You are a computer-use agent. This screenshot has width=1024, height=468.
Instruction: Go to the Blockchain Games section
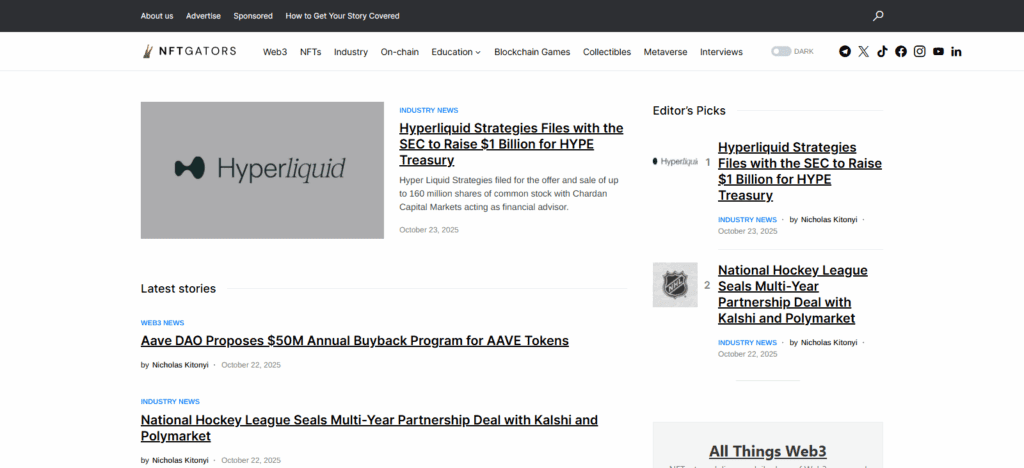pyautogui.click(x=532, y=52)
